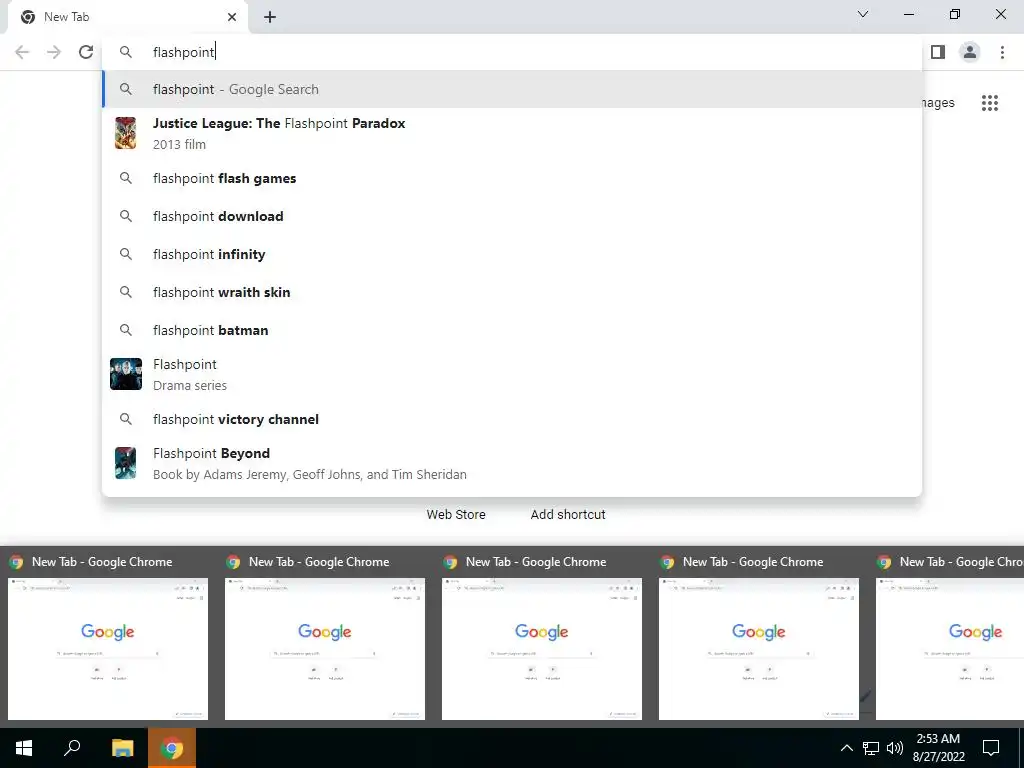Open the Chrome side panel icon

point(938,52)
